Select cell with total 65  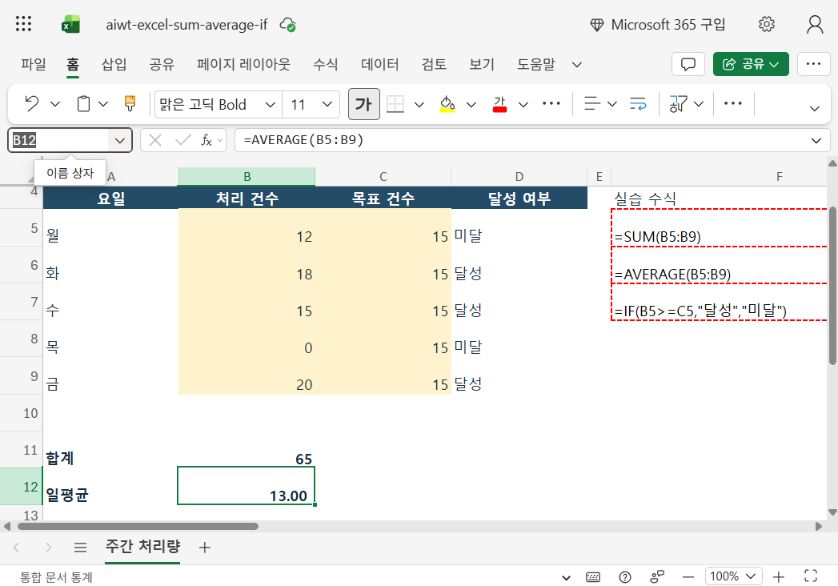tap(246, 451)
